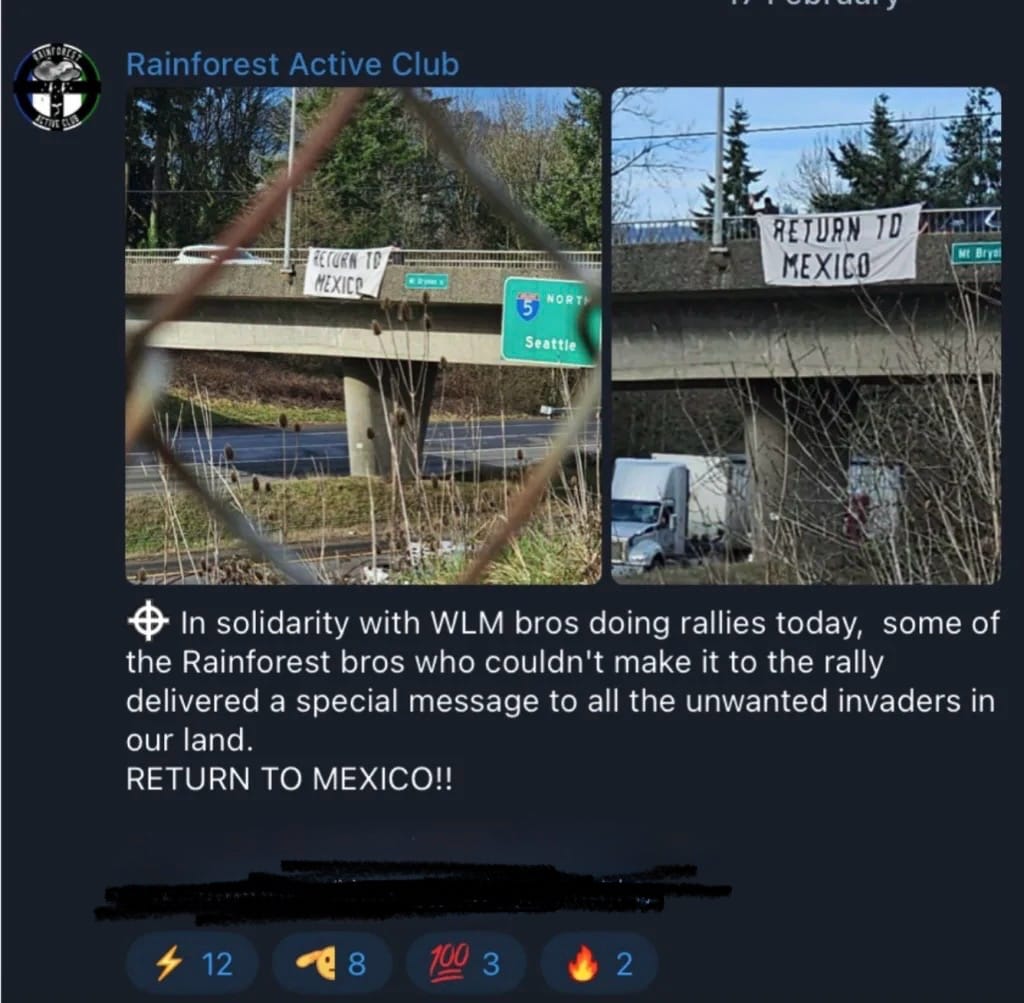Tap the count 3 next to 100 emoji
The width and height of the screenshot is (1024, 1003).
491,964
